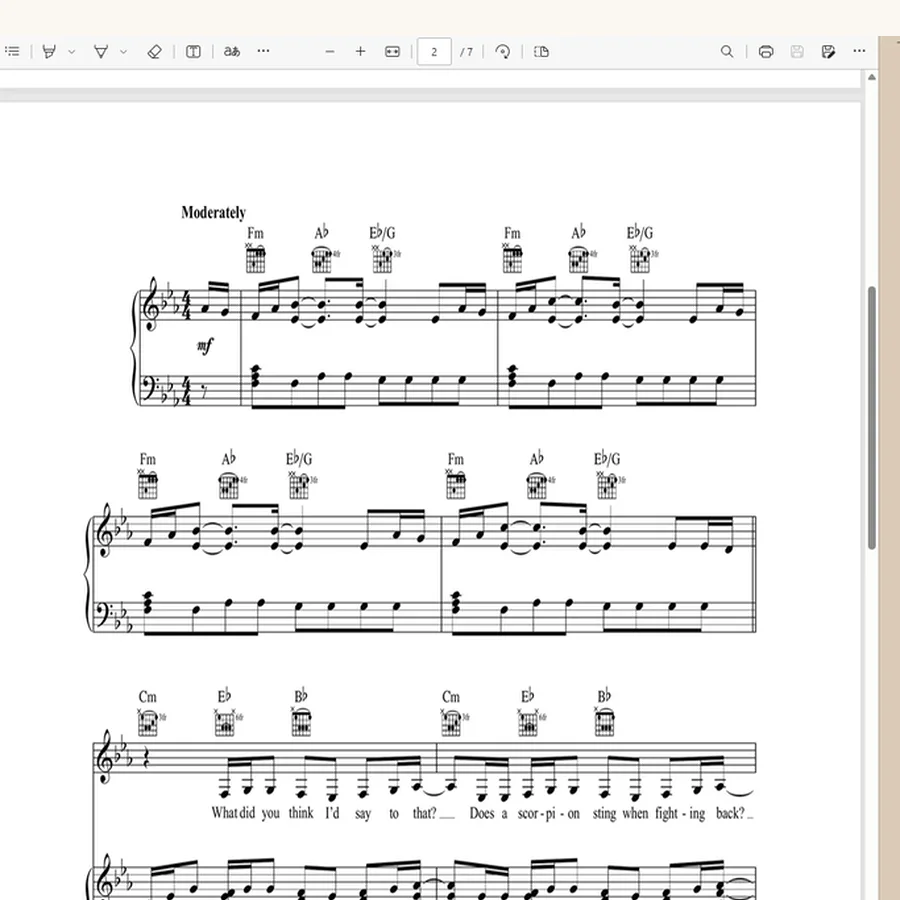Toggle the Page view layout button
This screenshot has width=900, height=900.
[541, 52]
